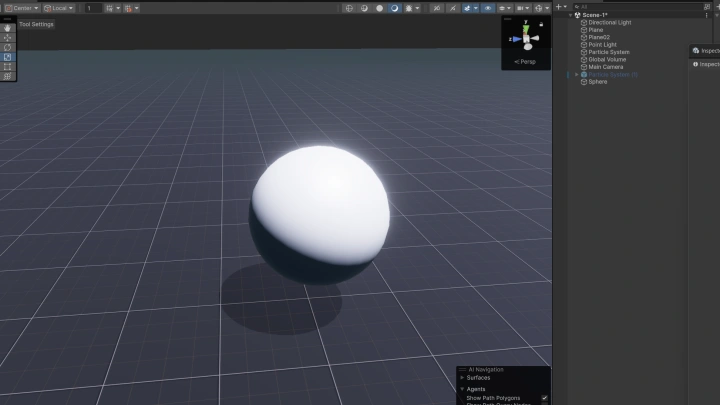Select the Move tool
The image size is (720, 405).
pyautogui.click(x=7, y=38)
